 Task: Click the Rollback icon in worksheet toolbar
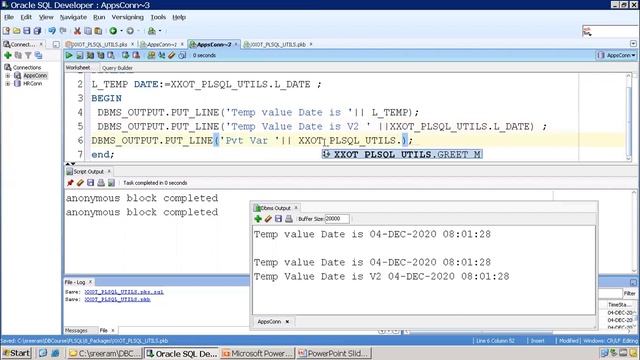(136, 55)
